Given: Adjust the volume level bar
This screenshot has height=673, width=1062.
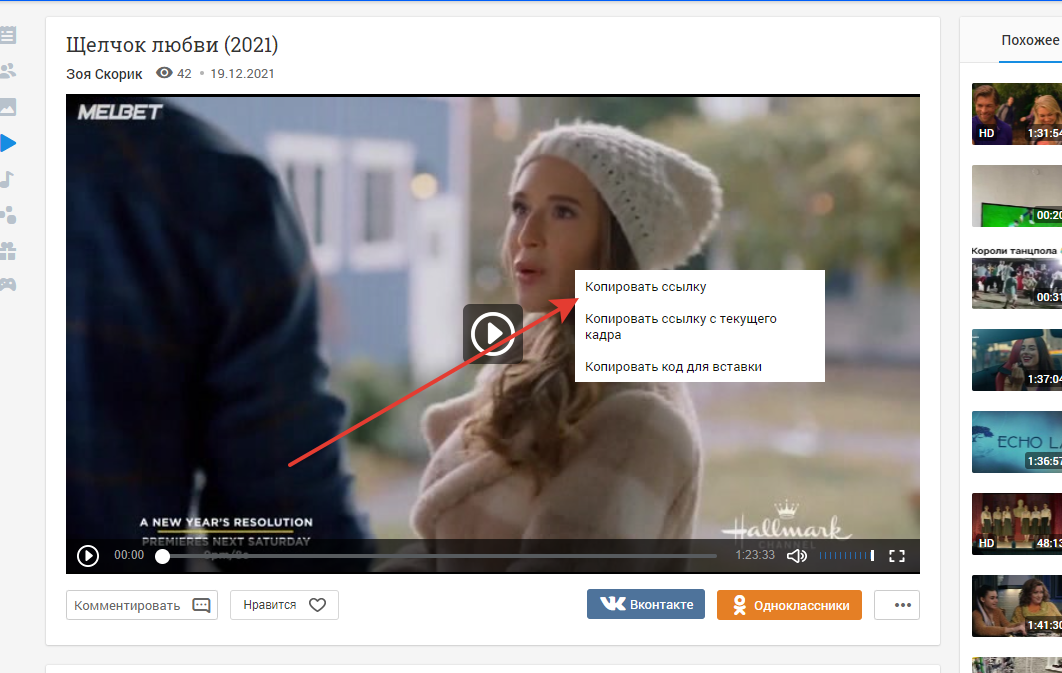Looking at the screenshot, I should coord(847,556).
